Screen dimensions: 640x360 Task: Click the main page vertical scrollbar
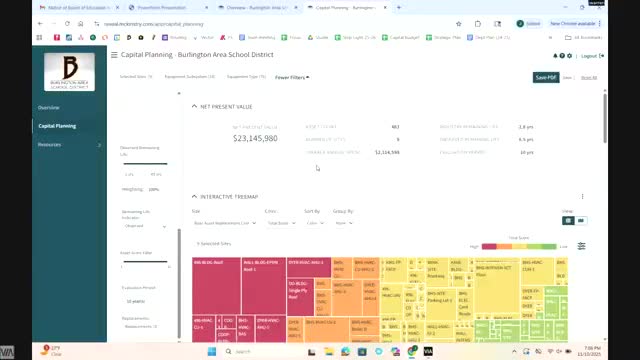pyautogui.click(x=604, y=118)
